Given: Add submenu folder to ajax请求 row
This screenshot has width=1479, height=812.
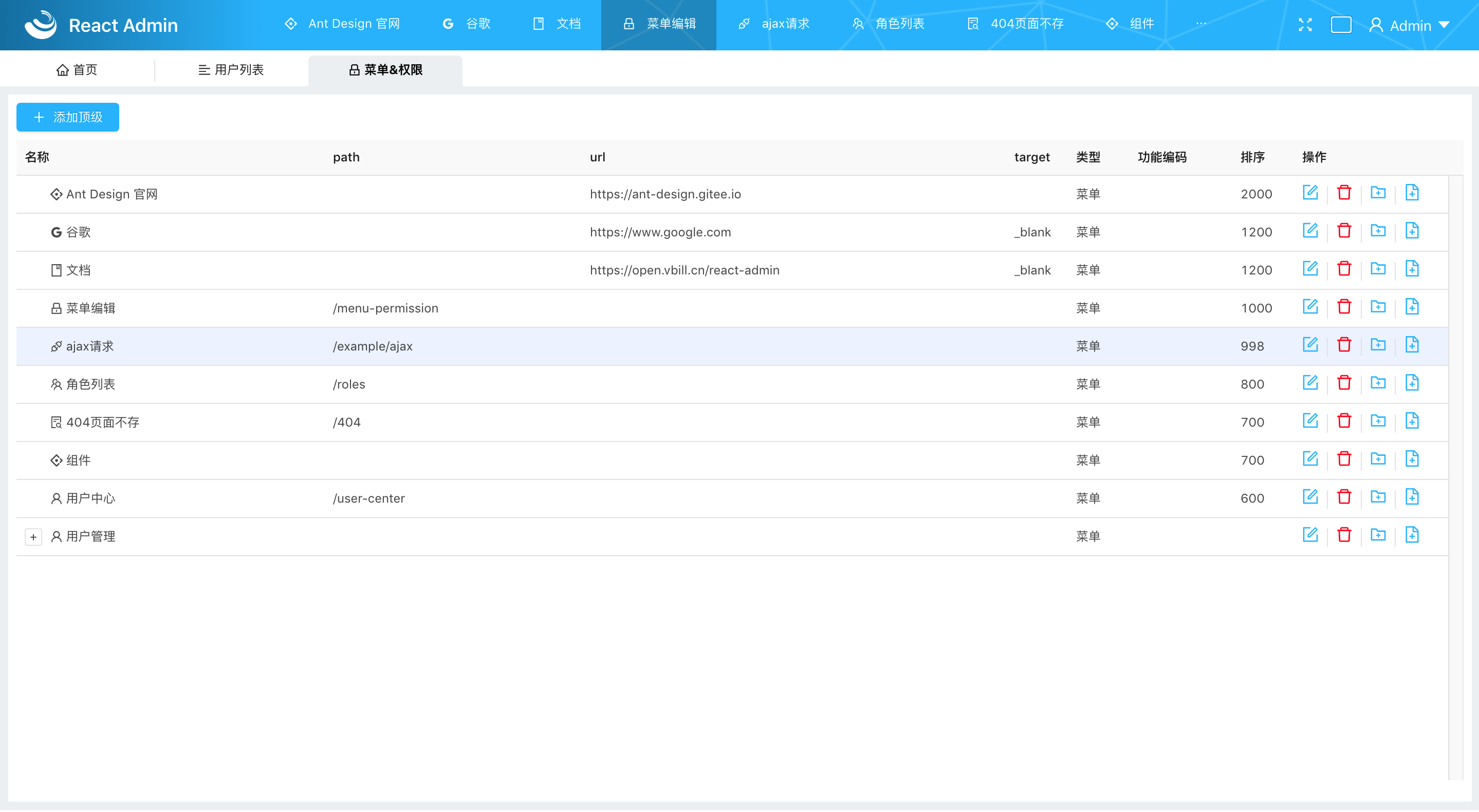Looking at the screenshot, I should 1377,344.
